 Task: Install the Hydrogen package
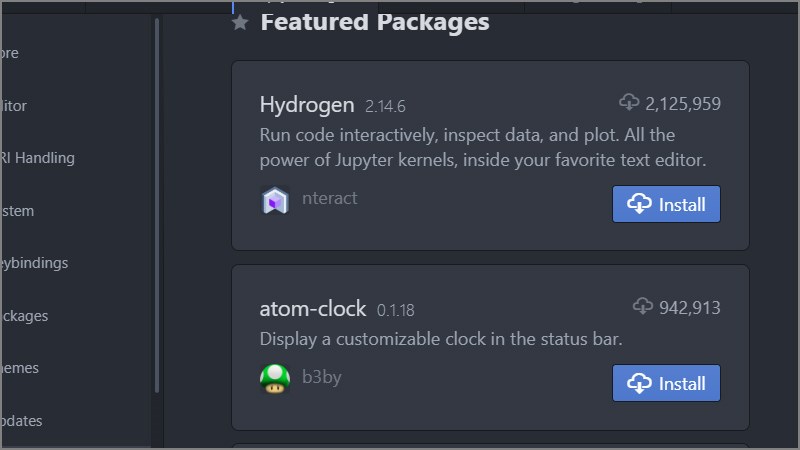666,204
